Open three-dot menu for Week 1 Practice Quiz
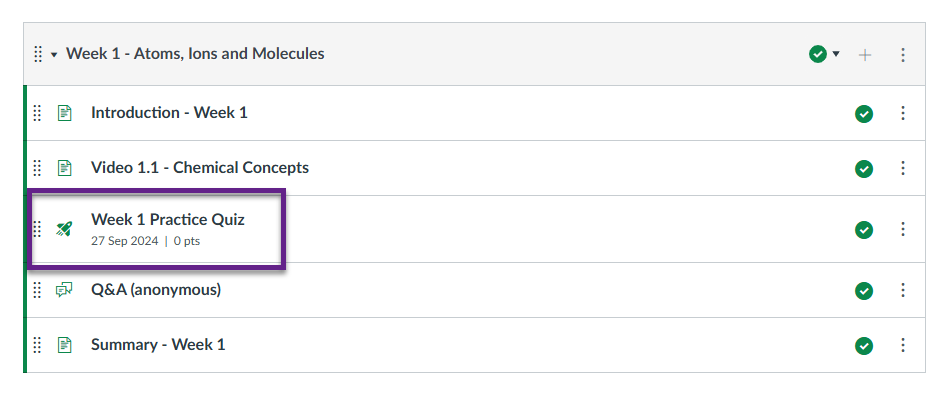The width and height of the screenshot is (947, 397). [903, 229]
